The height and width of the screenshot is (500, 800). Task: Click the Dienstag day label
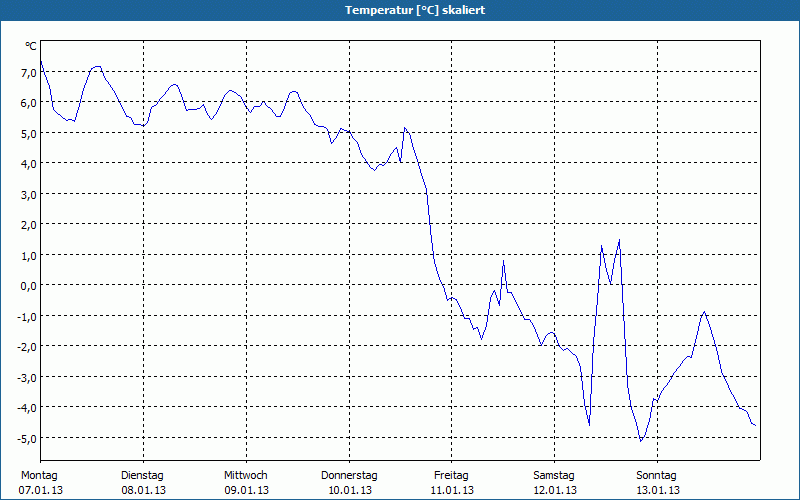[x=142, y=476]
